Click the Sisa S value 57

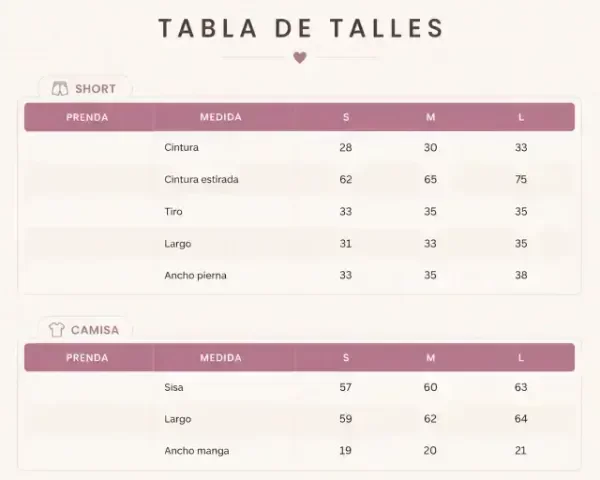point(346,387)
